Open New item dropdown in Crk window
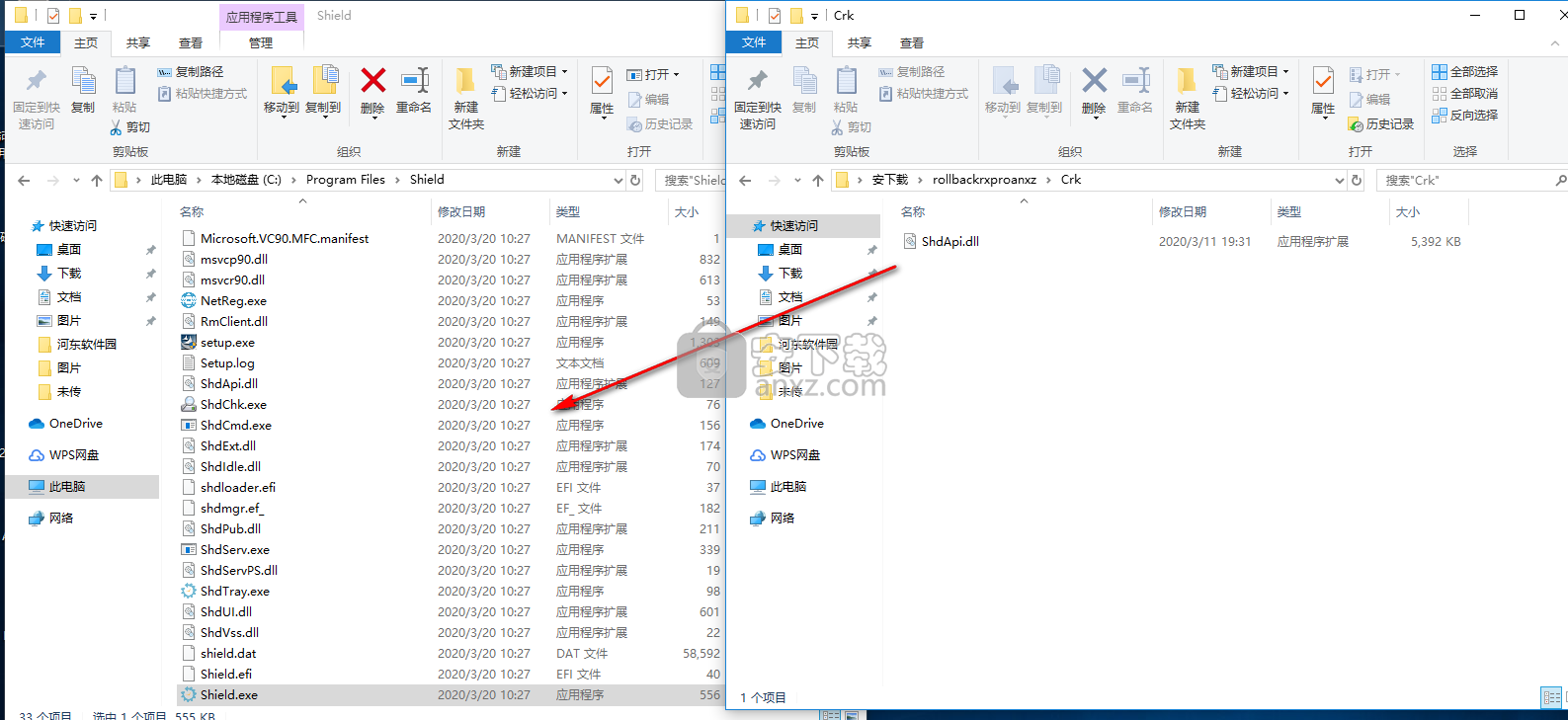Image resolution: width=1568 pixels, height=720 pixels. pyautogui.click(x=1252, y=72)
